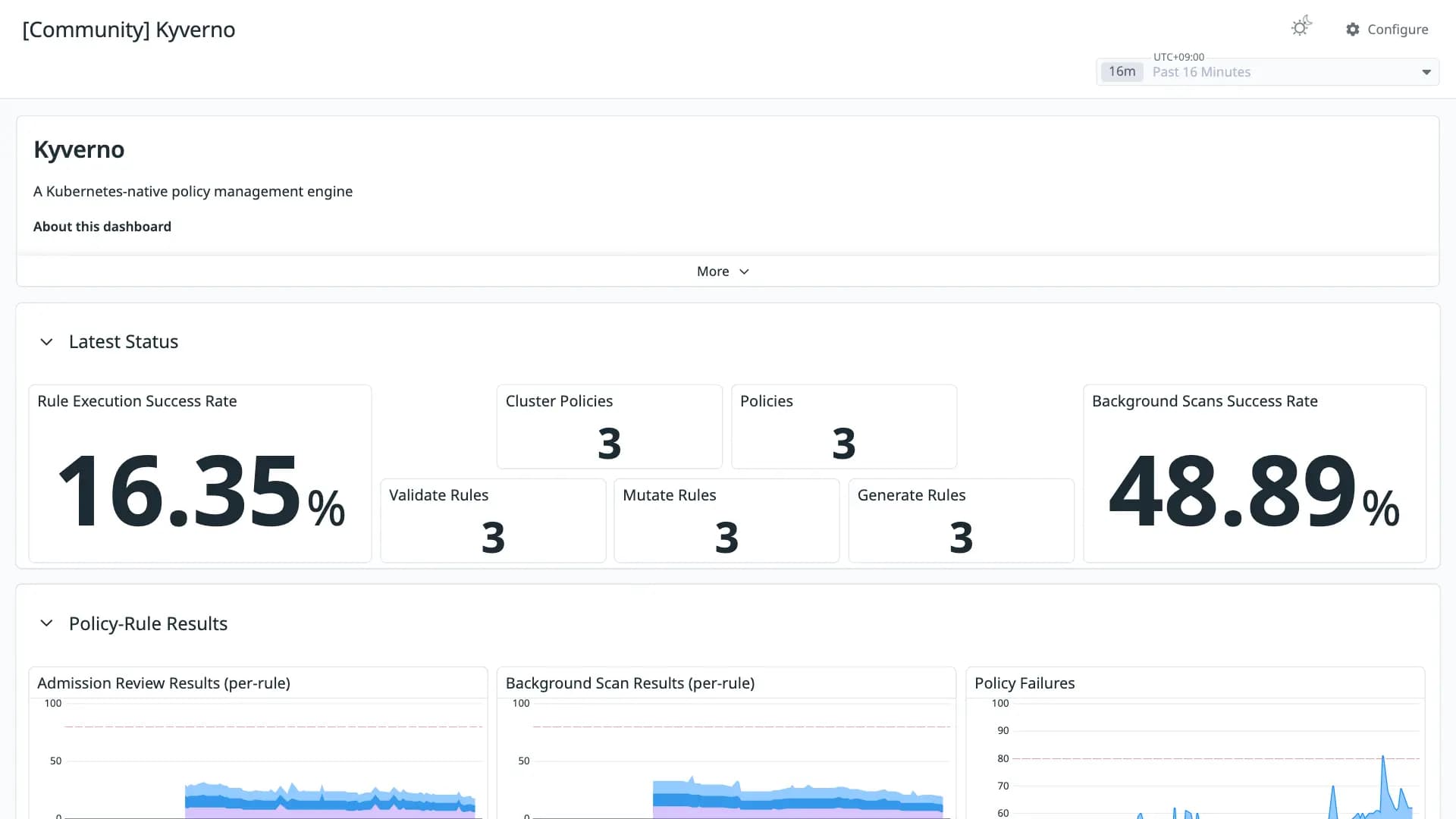
Task: Open the Mutate Rules widget
Action: tap(726, 520)
